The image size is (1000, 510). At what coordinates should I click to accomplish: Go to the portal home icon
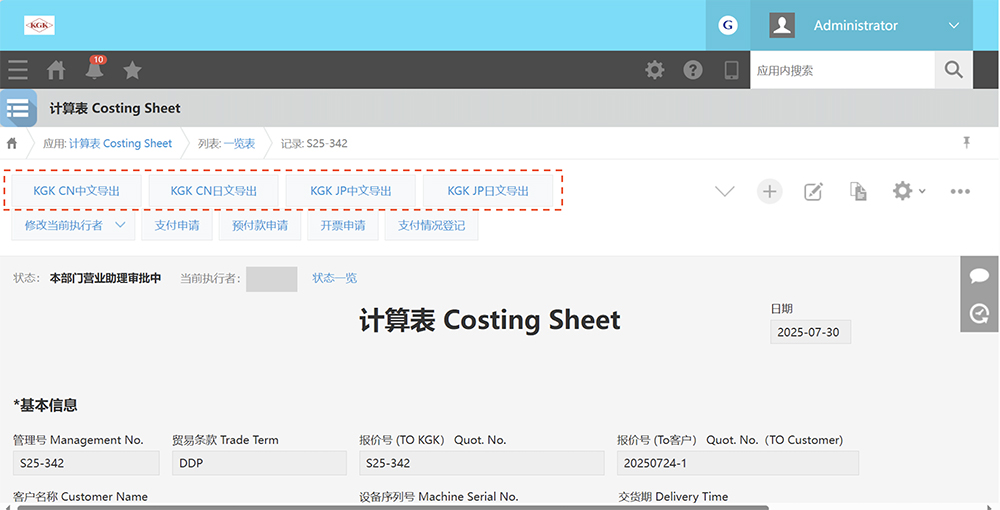point(56,70)
